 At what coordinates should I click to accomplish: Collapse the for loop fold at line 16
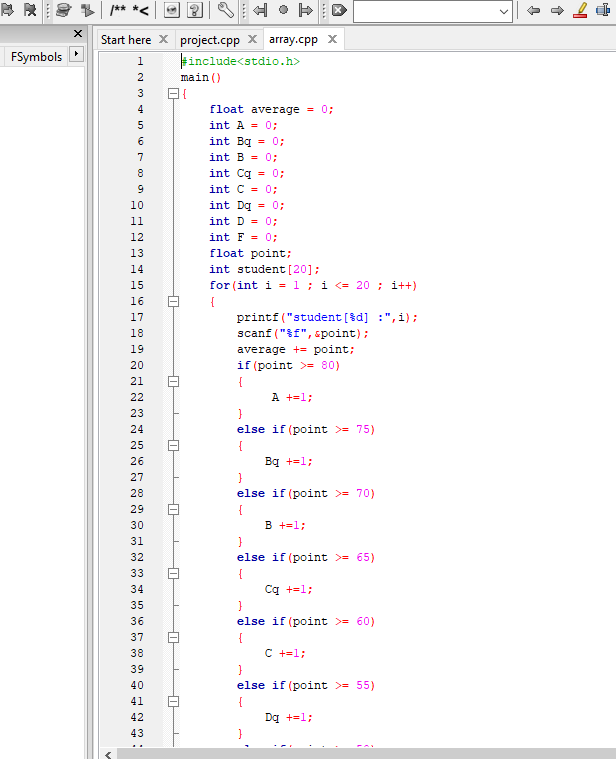pyautogui.click(x=173, y=301)
